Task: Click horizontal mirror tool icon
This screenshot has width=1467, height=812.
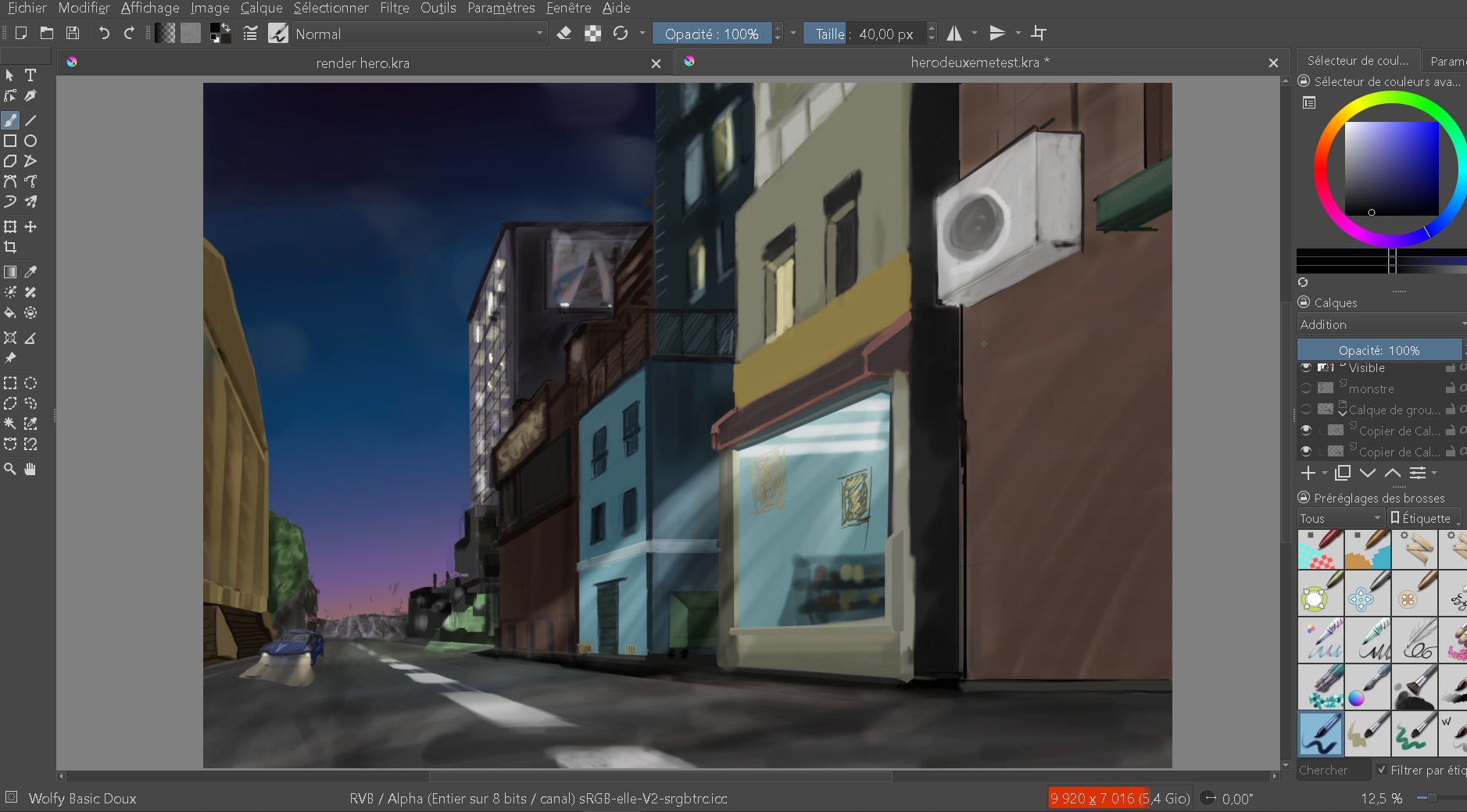Action: pos(954,34)
